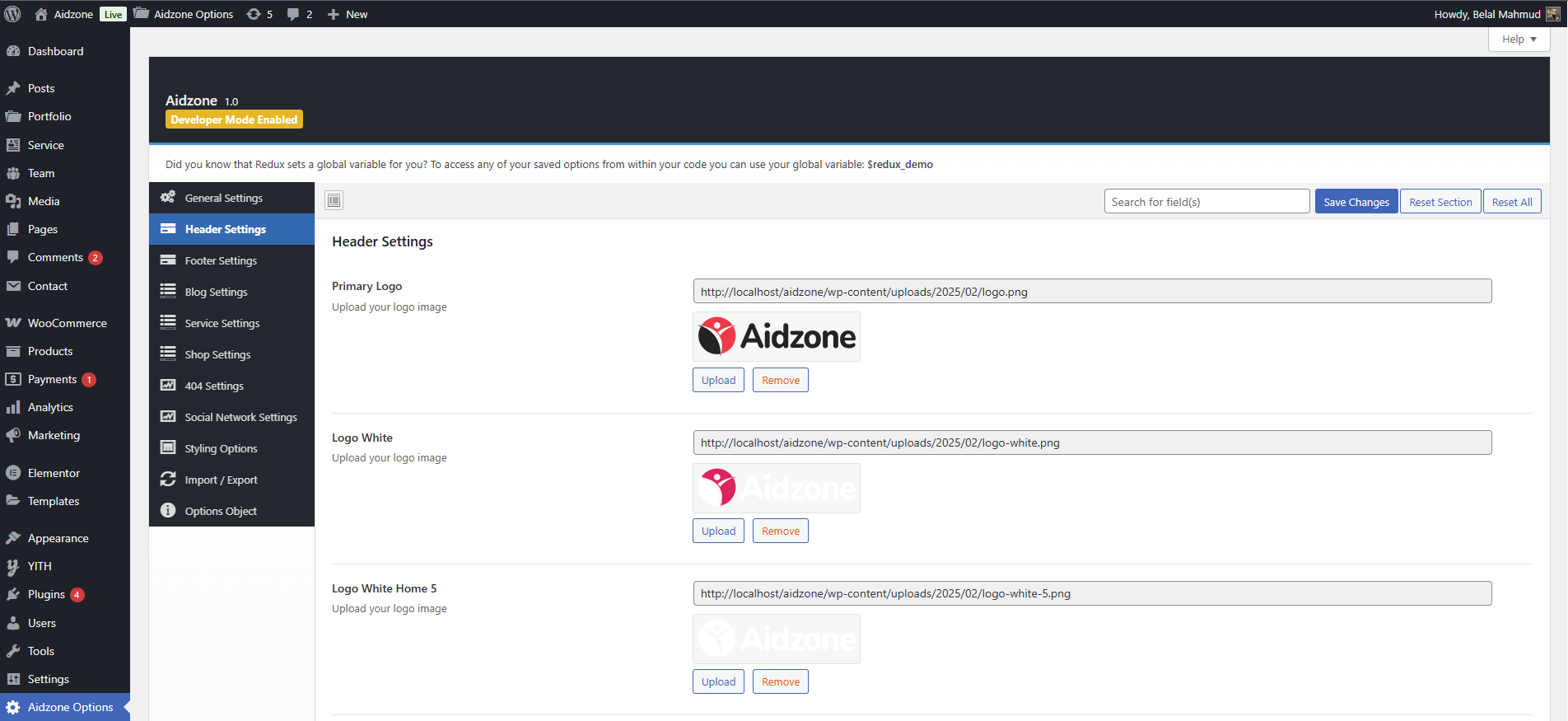Expand the Help dropdown
Viewport: 1568px width, 721px height.
coord(1519,39)
